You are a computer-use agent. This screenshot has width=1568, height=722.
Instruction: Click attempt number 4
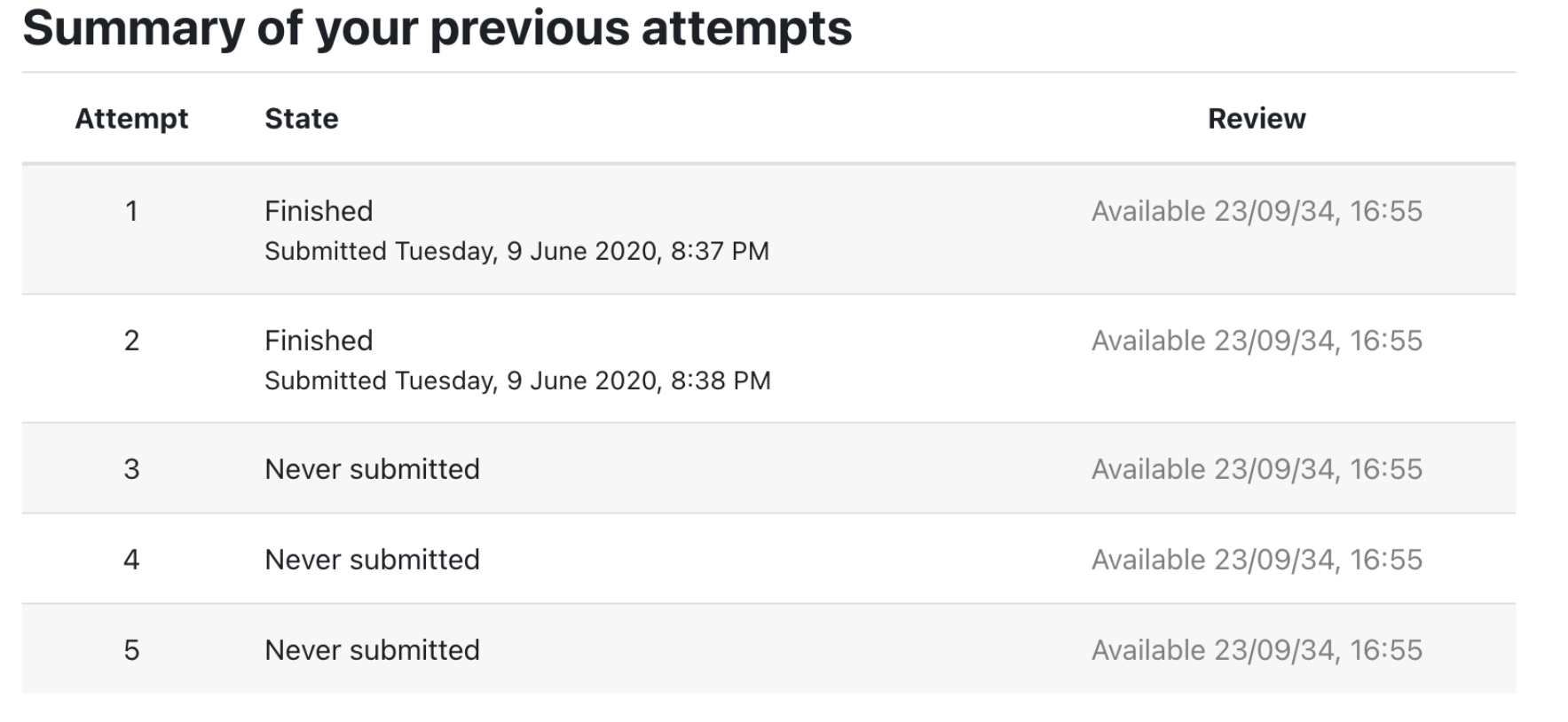131,560
